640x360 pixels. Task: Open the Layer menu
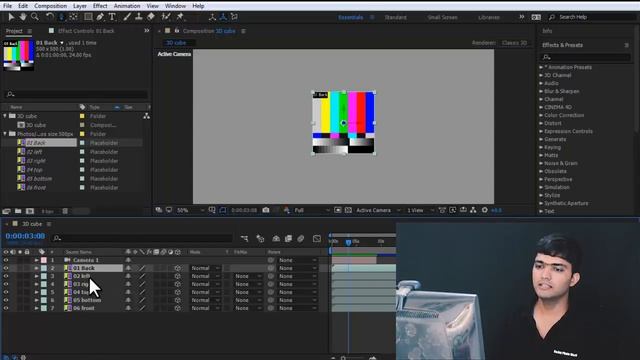pos(80,6)
